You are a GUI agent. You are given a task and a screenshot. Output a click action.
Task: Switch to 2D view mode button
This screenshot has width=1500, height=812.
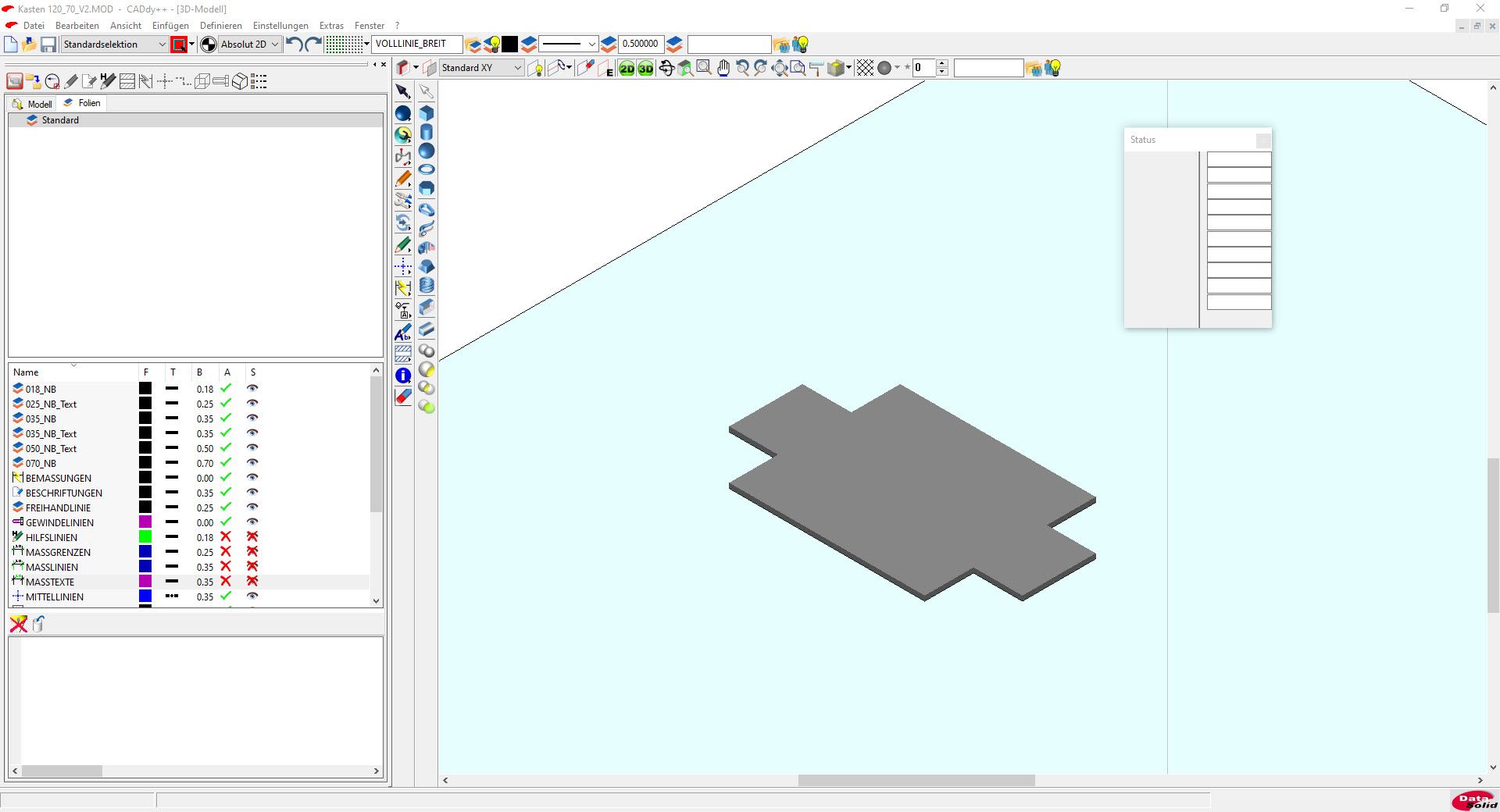(x=627, y=69)
